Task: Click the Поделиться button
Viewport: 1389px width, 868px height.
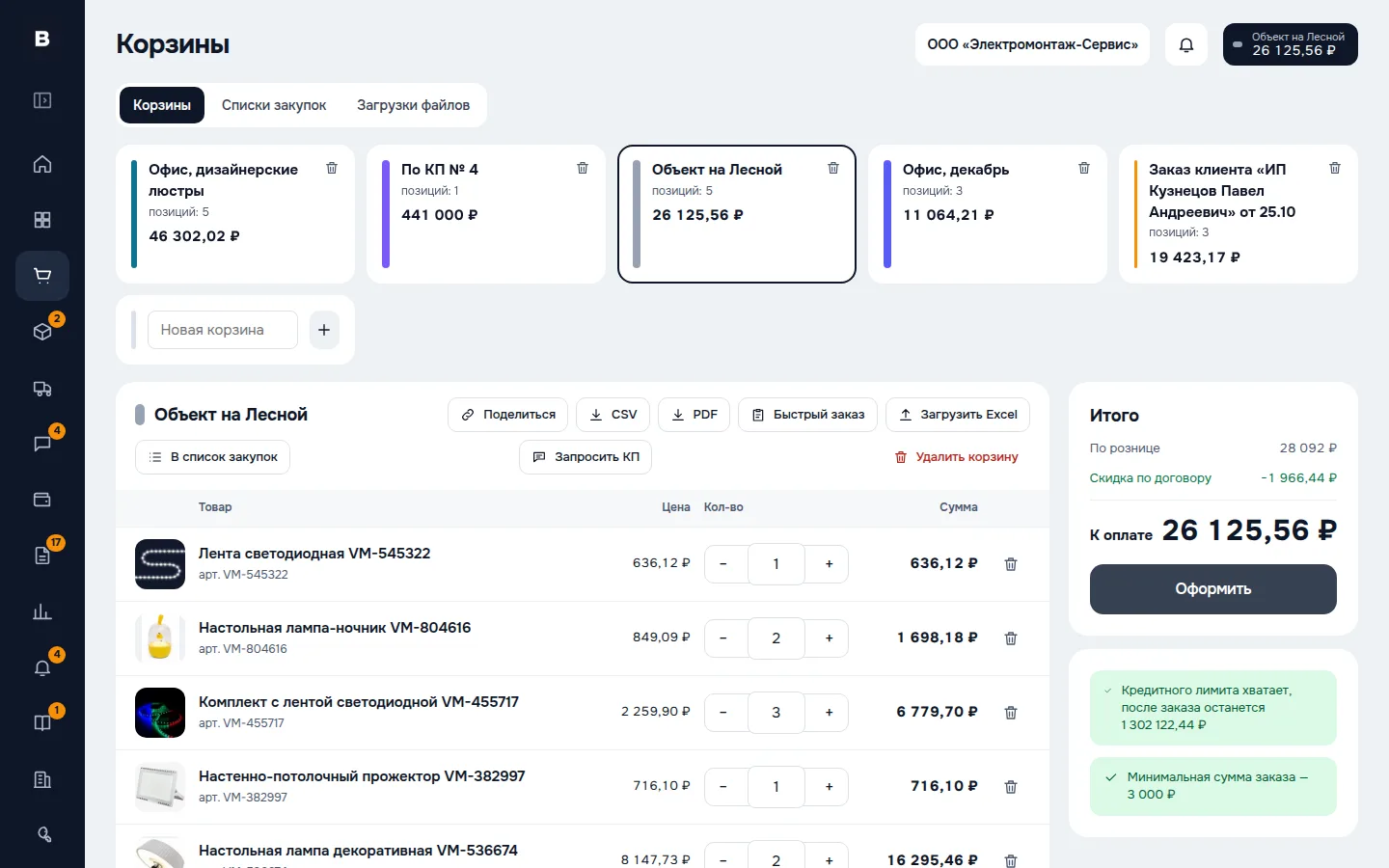Action: [x=508, y=415]
